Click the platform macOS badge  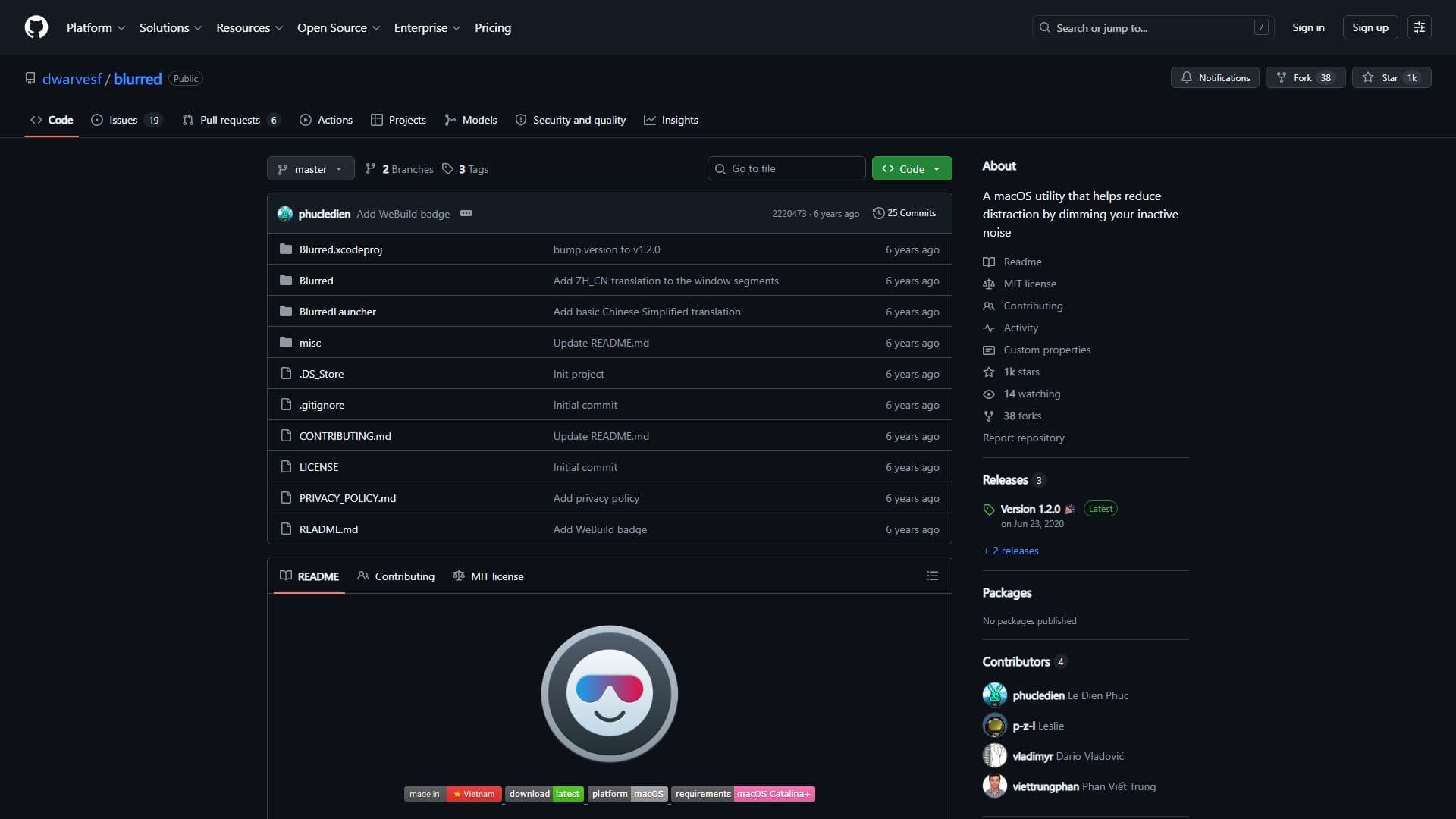pos(627,794)
